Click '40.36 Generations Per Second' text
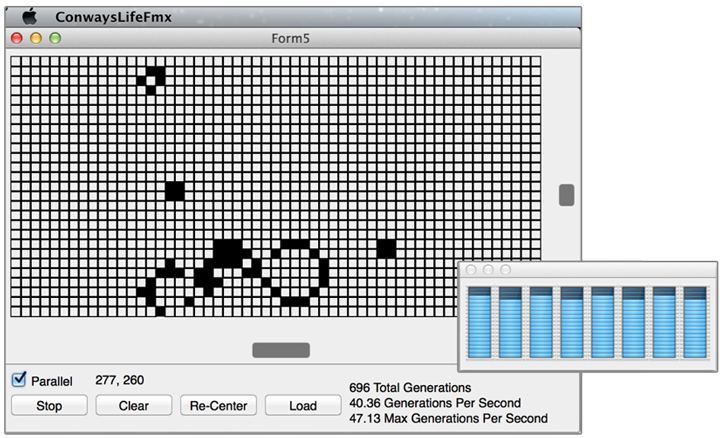The image size is (720, 438). tap(435, 403)
